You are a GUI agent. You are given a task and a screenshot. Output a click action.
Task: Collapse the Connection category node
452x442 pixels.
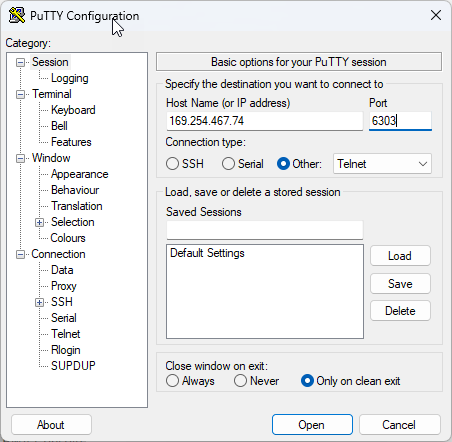[x=21, y=254]
